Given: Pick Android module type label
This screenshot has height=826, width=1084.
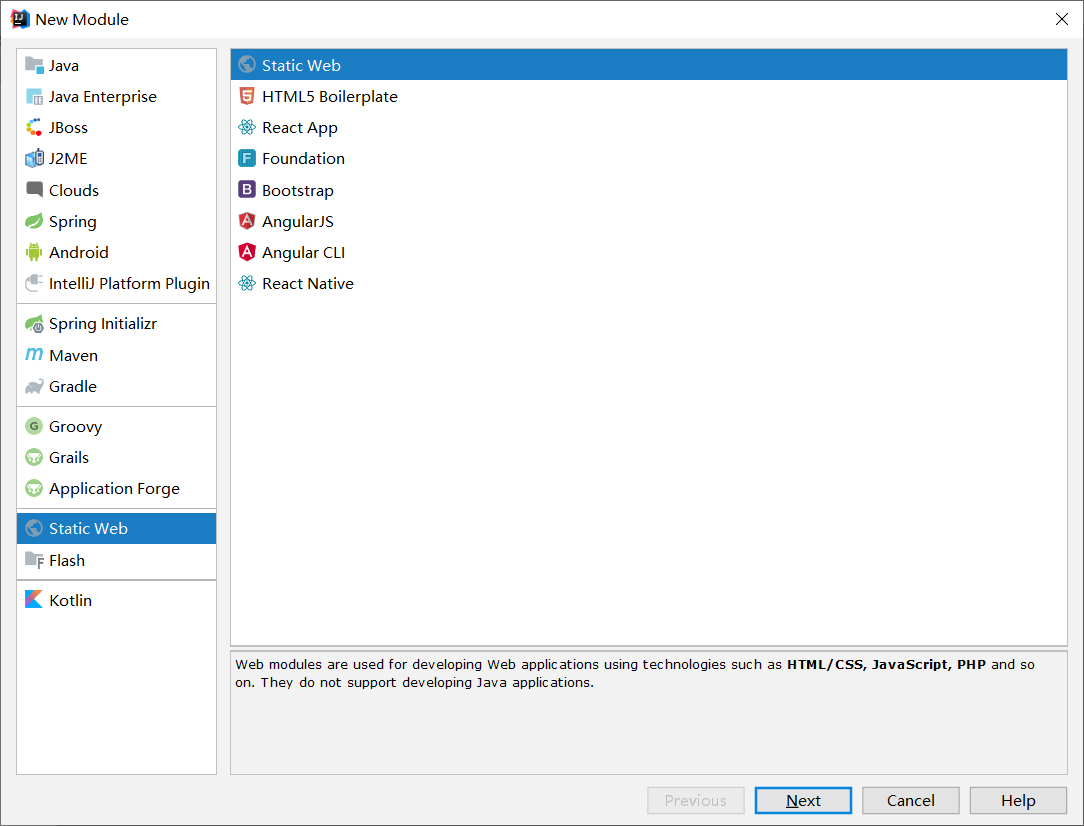Looking at the screenshot, I should coord(79,252).
